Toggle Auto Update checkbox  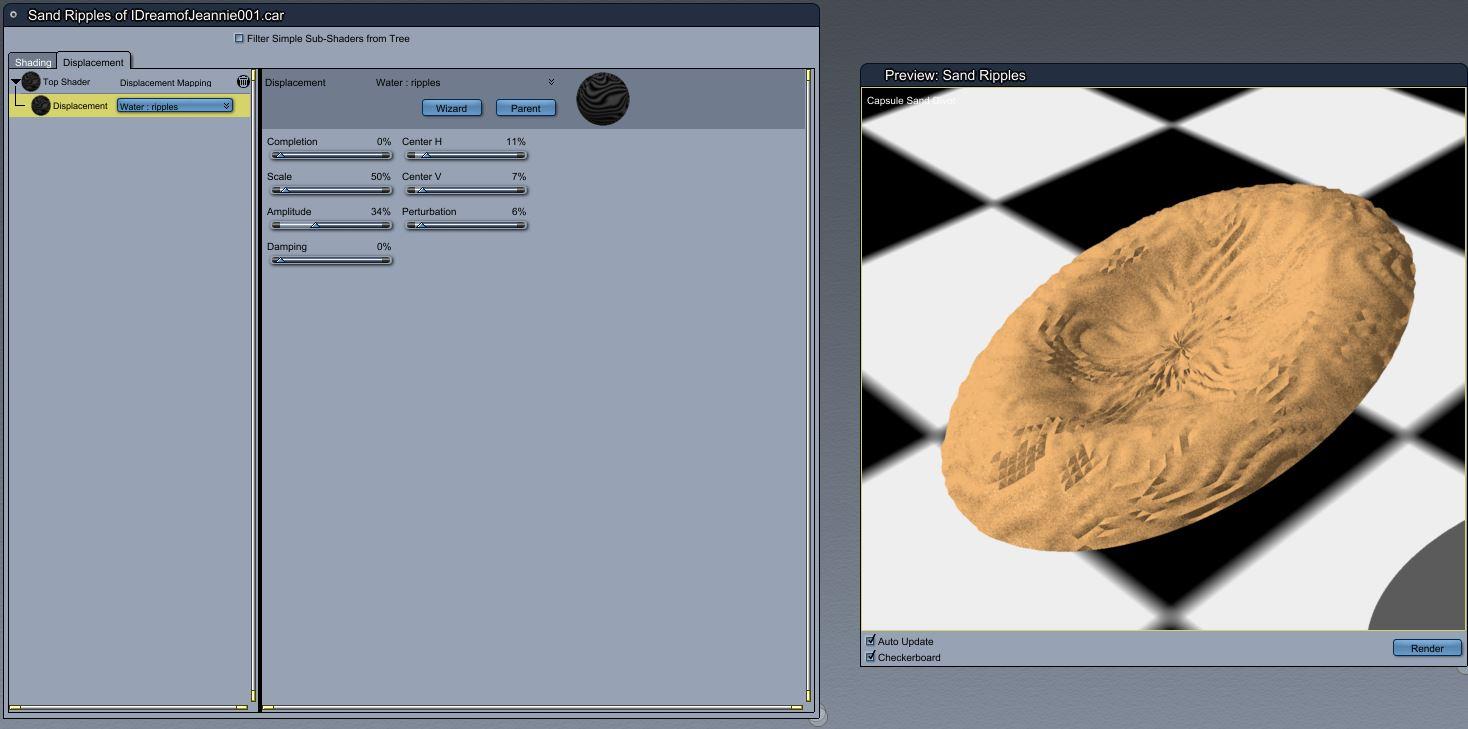[x=870, y=640]
